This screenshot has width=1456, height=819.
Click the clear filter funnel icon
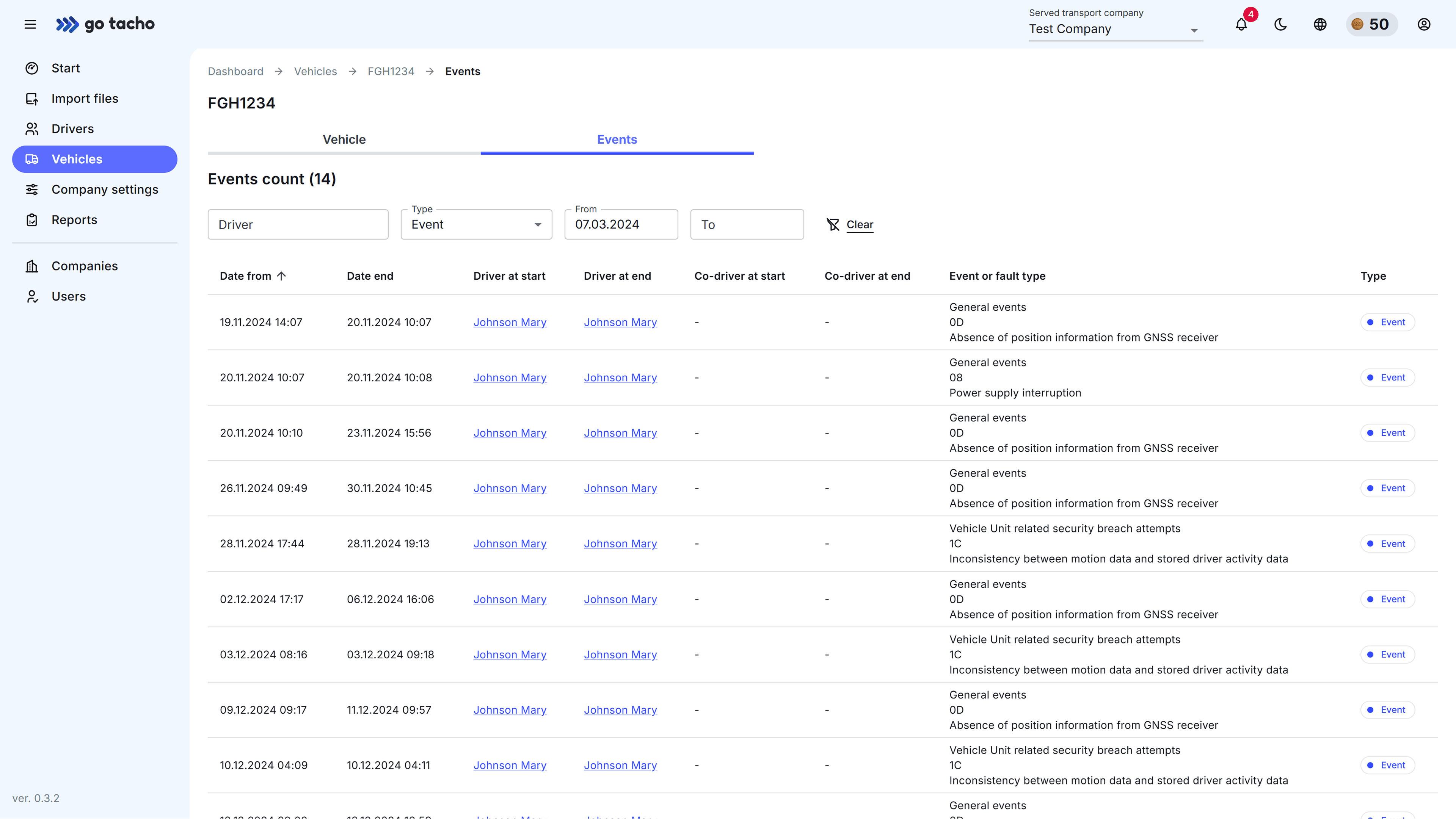[833, 225]
